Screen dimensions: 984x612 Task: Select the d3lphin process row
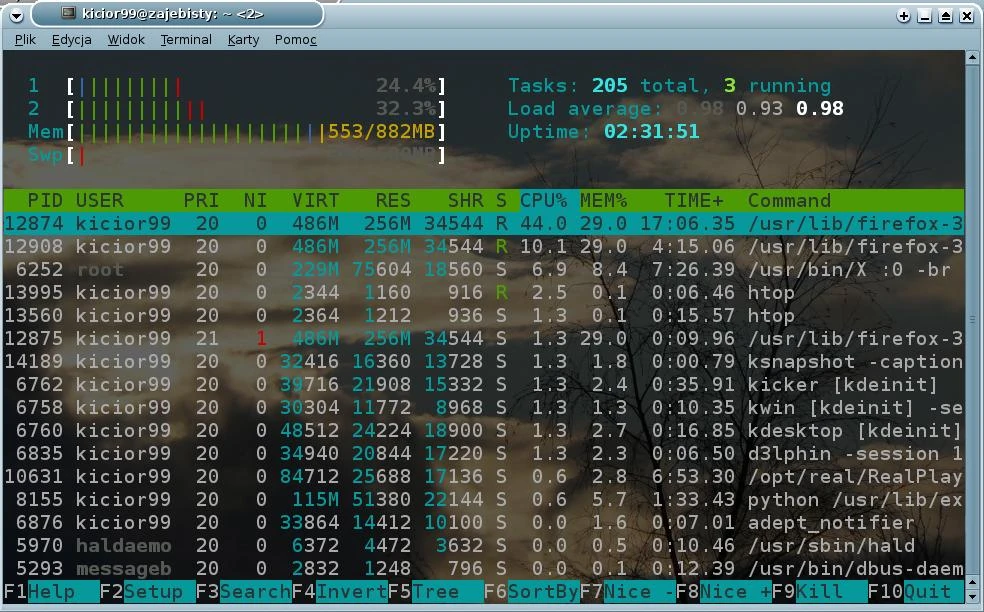[x=483, y=453]
